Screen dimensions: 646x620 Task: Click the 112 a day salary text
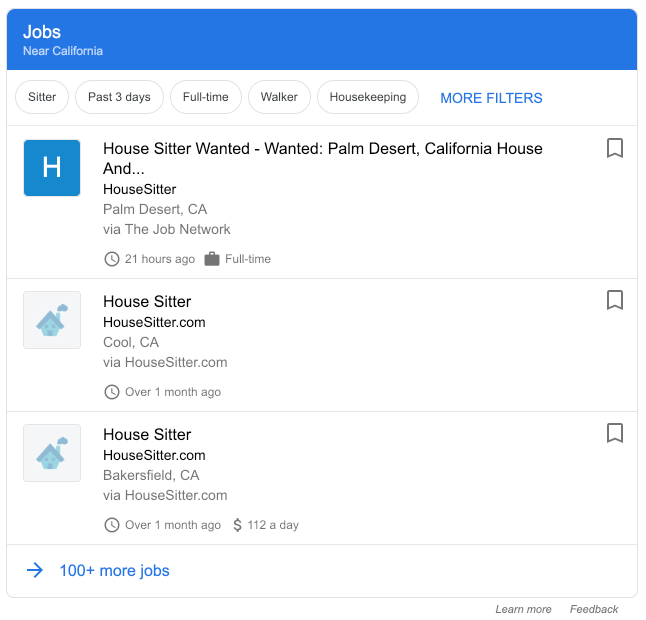(273, 525)
